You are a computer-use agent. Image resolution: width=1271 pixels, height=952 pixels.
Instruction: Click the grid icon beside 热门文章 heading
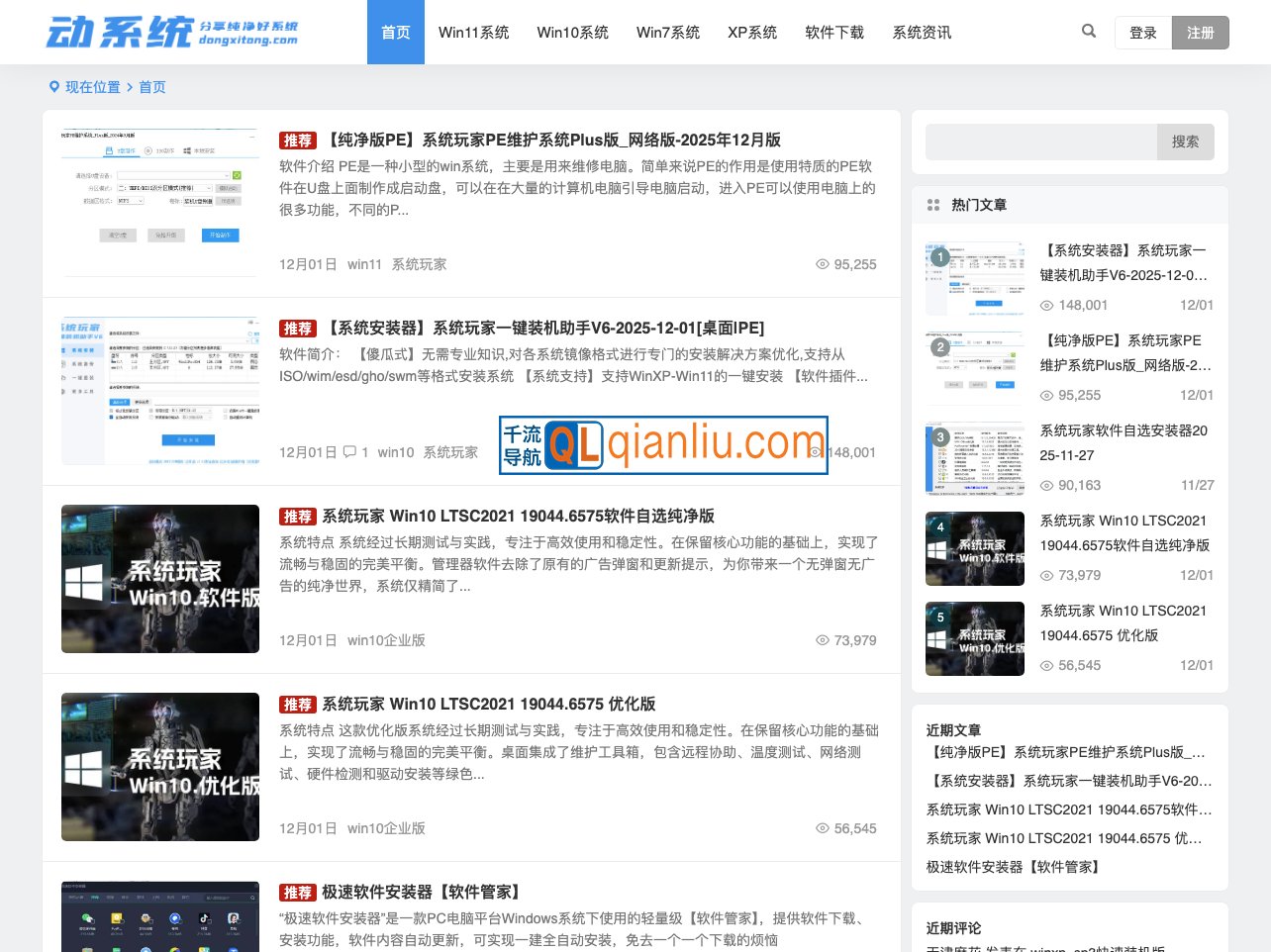click(933, 205)
